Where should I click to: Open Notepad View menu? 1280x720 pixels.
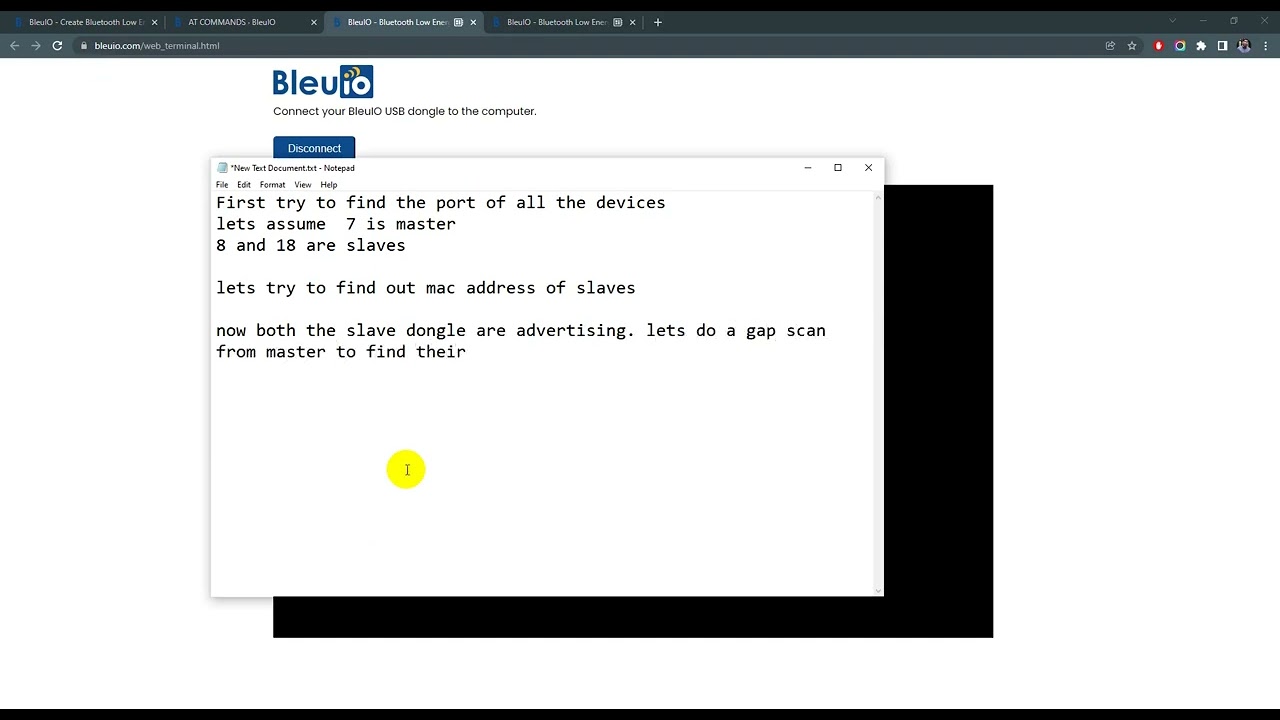[x=303, y=184]
